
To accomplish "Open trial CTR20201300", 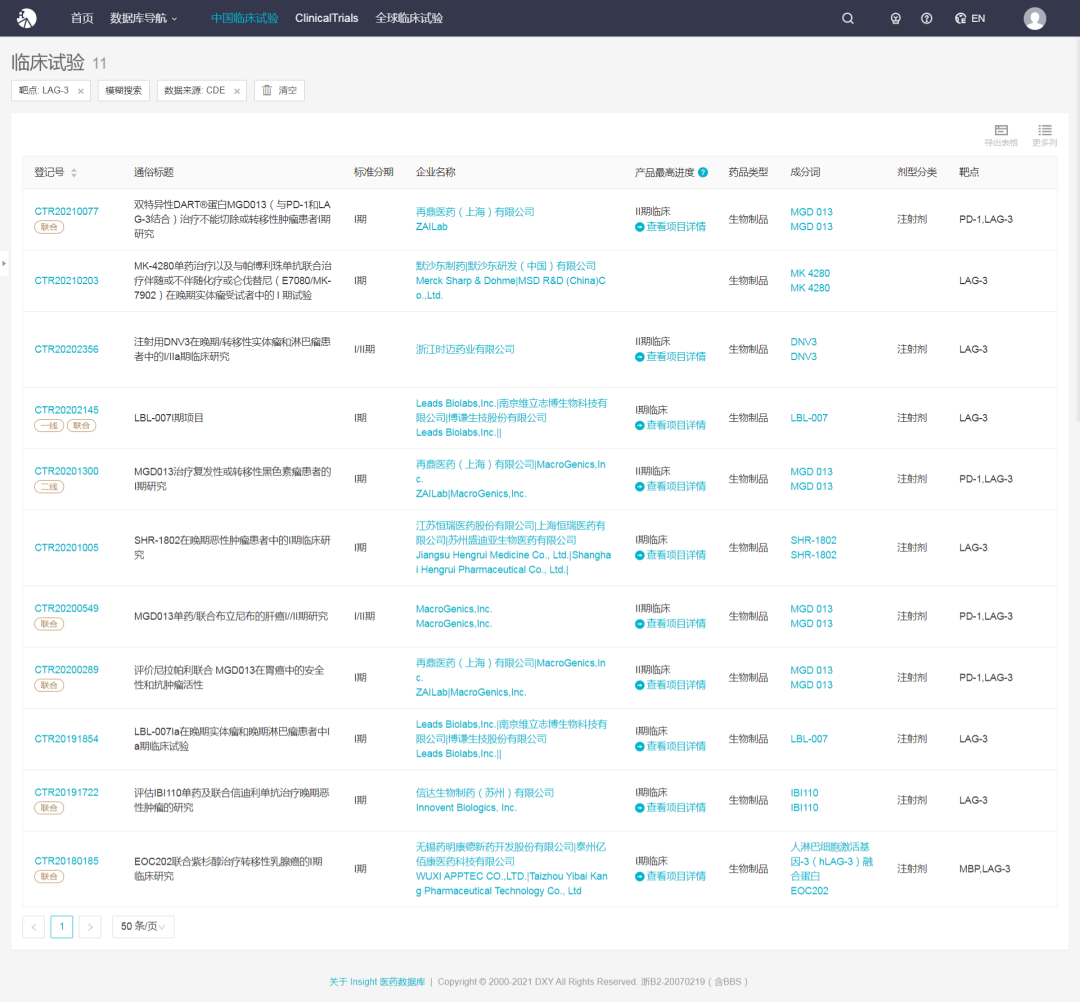I will (67, 472).
